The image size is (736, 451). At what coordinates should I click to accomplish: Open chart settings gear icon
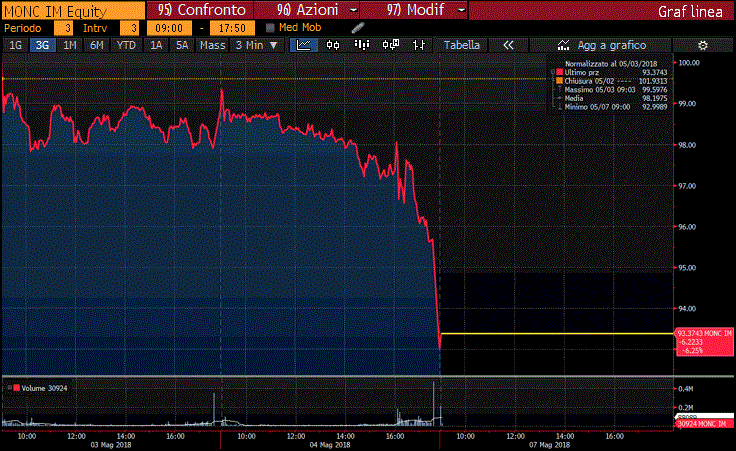coord(703,46)
